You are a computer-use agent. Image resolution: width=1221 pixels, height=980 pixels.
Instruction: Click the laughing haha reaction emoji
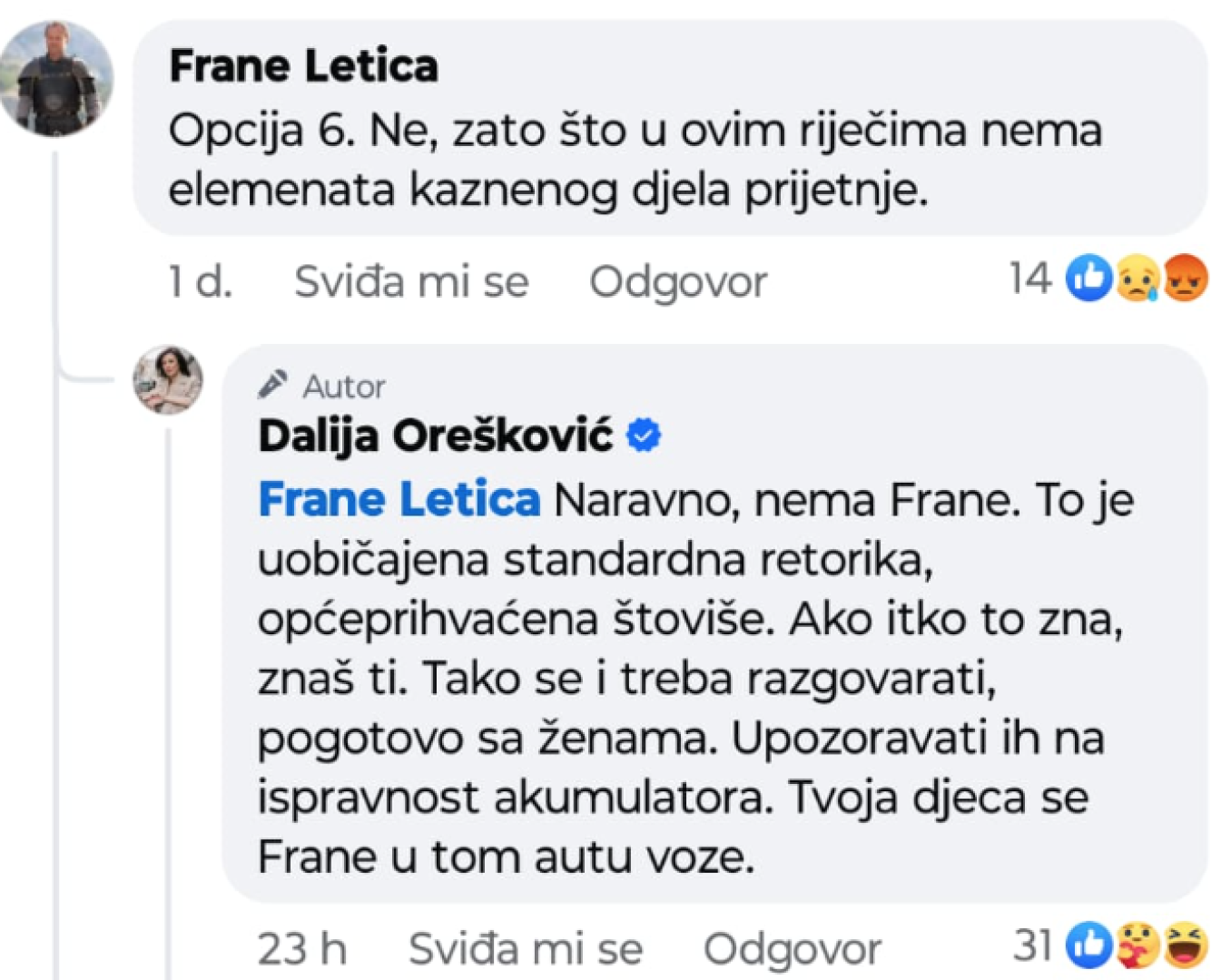pos(1185,946)
